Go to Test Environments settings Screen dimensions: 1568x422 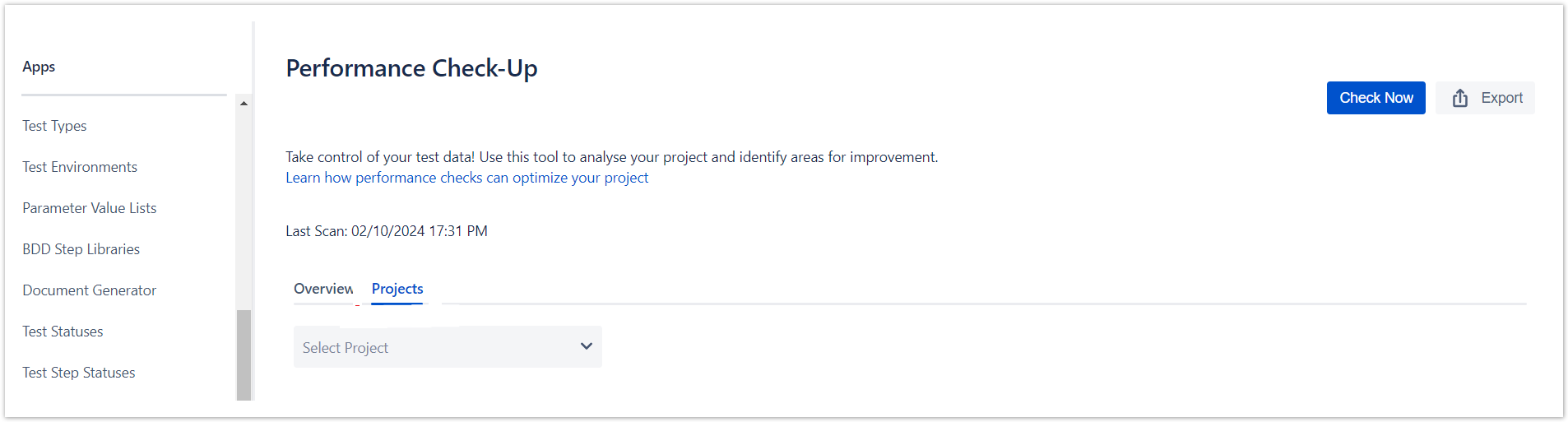tap(80, 167)
